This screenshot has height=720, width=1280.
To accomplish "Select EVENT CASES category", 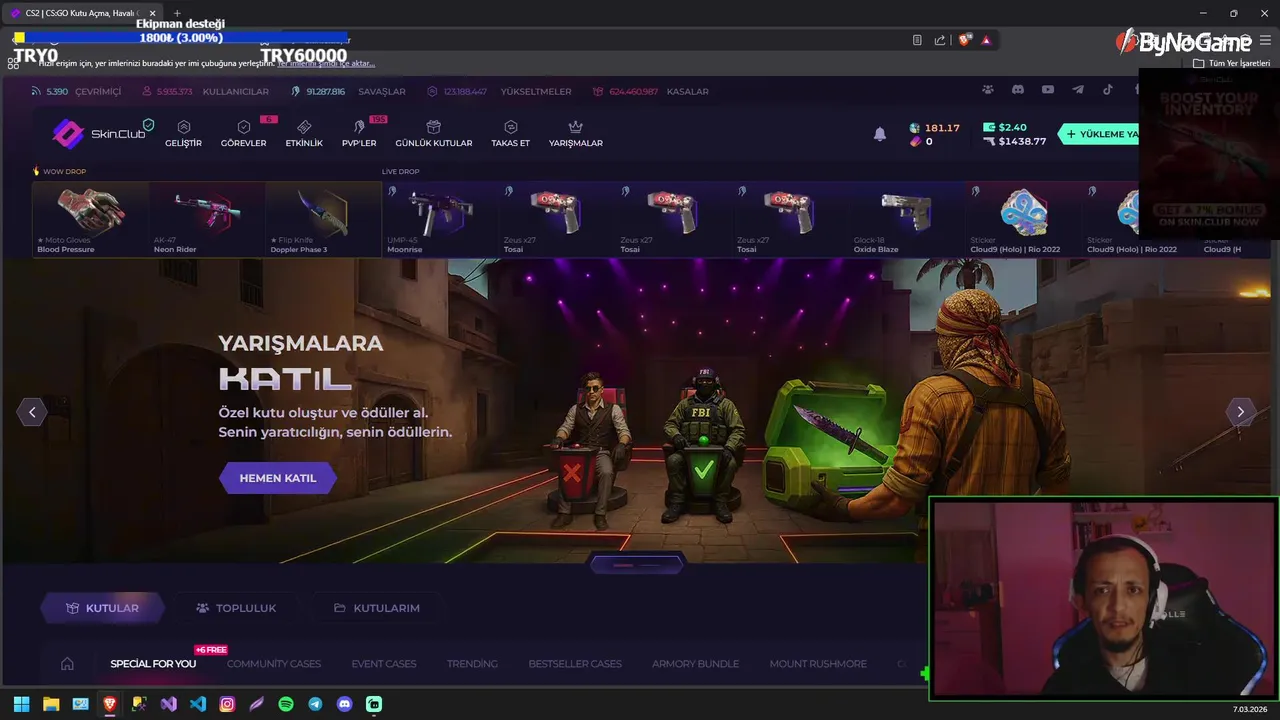I will pyautogui.click(x=384, y=664).
